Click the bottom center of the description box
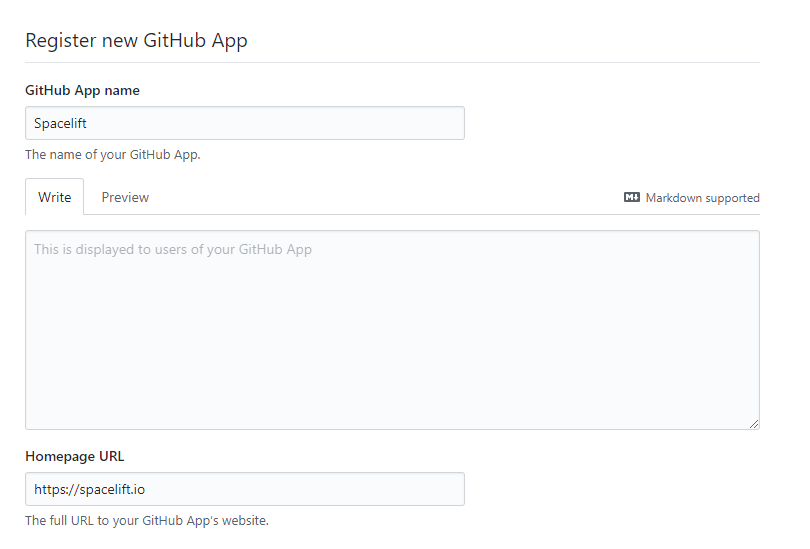The image size is (810, 549). [x=392, y=418]
